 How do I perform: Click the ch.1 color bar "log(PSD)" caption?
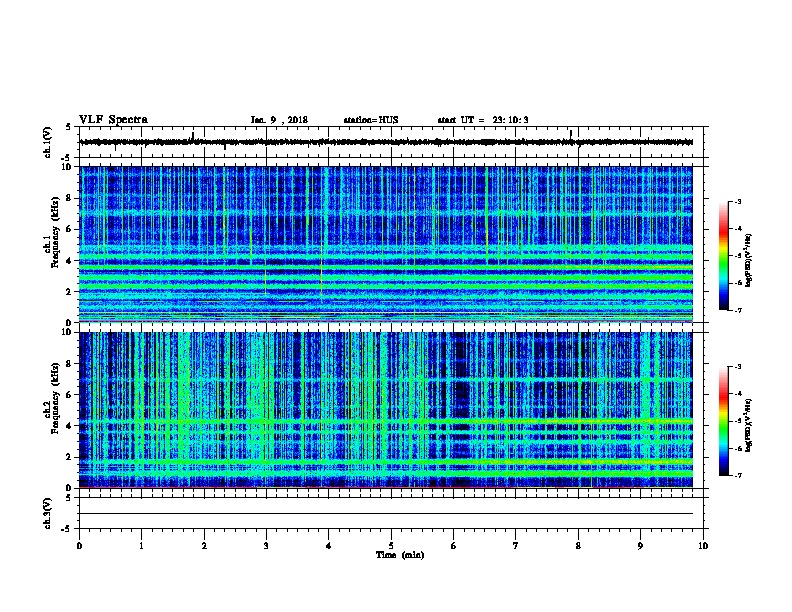(x=749, y=260)
